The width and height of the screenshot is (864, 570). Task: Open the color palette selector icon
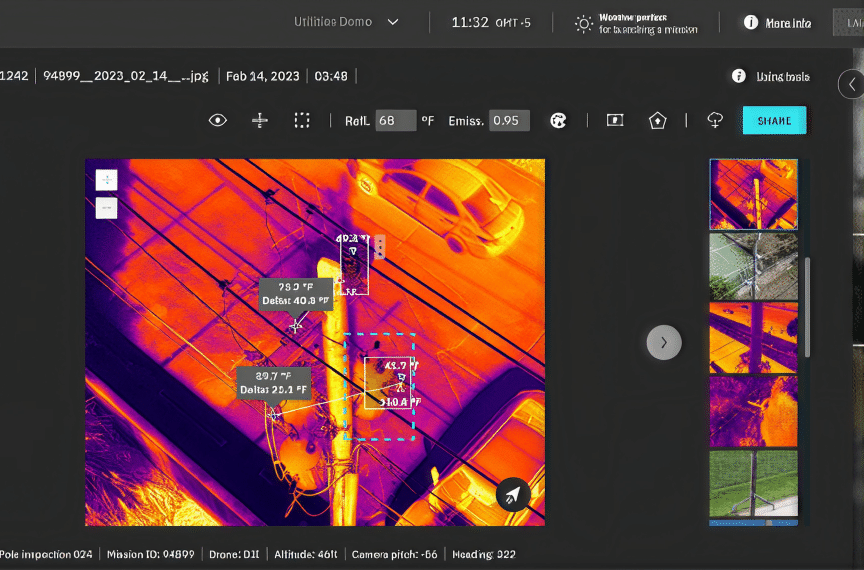coord(558,120)
